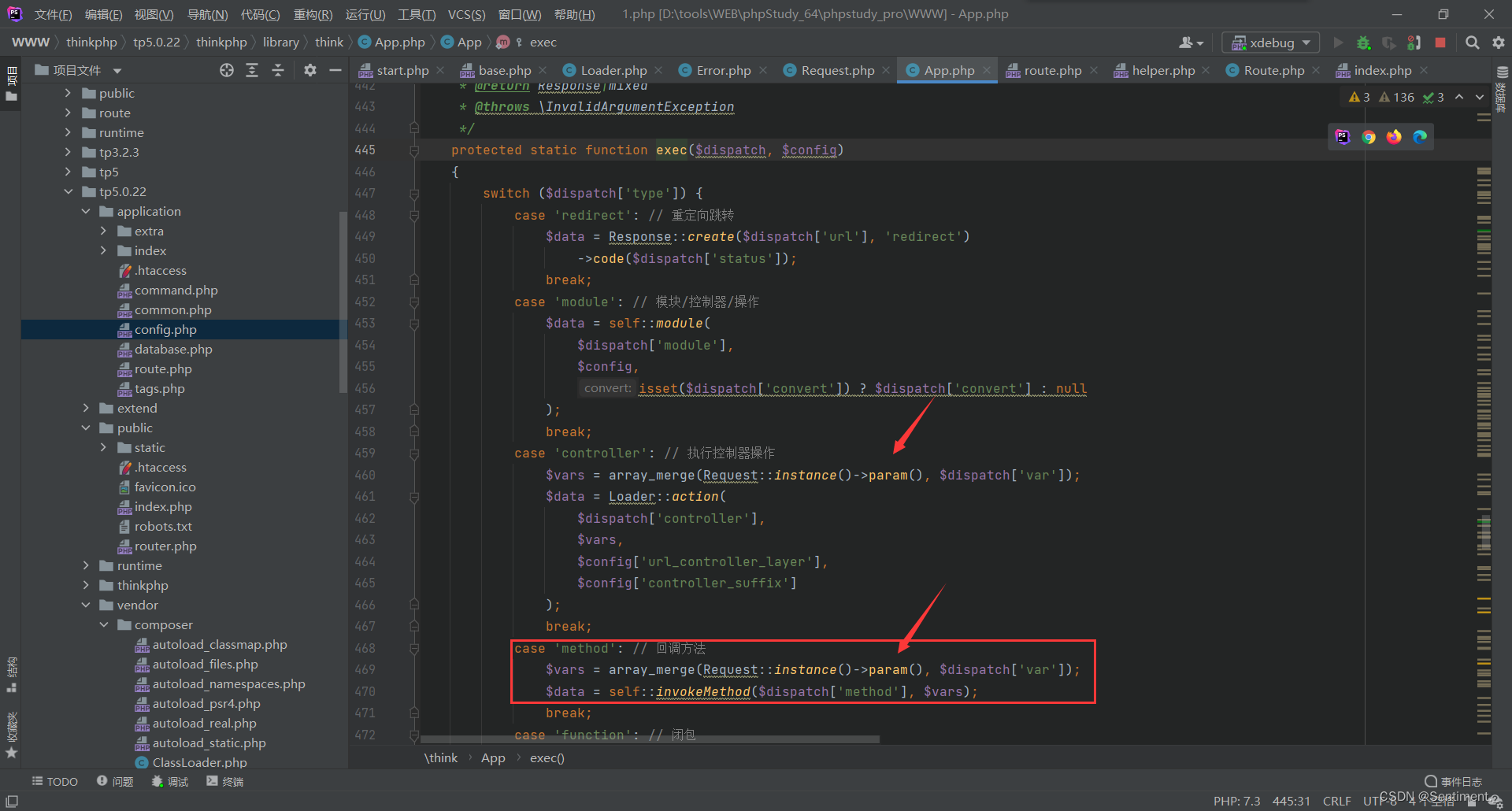Click the project tree vertical scrollbar
Screen dimensions: 1512x811
click(343, 302)
